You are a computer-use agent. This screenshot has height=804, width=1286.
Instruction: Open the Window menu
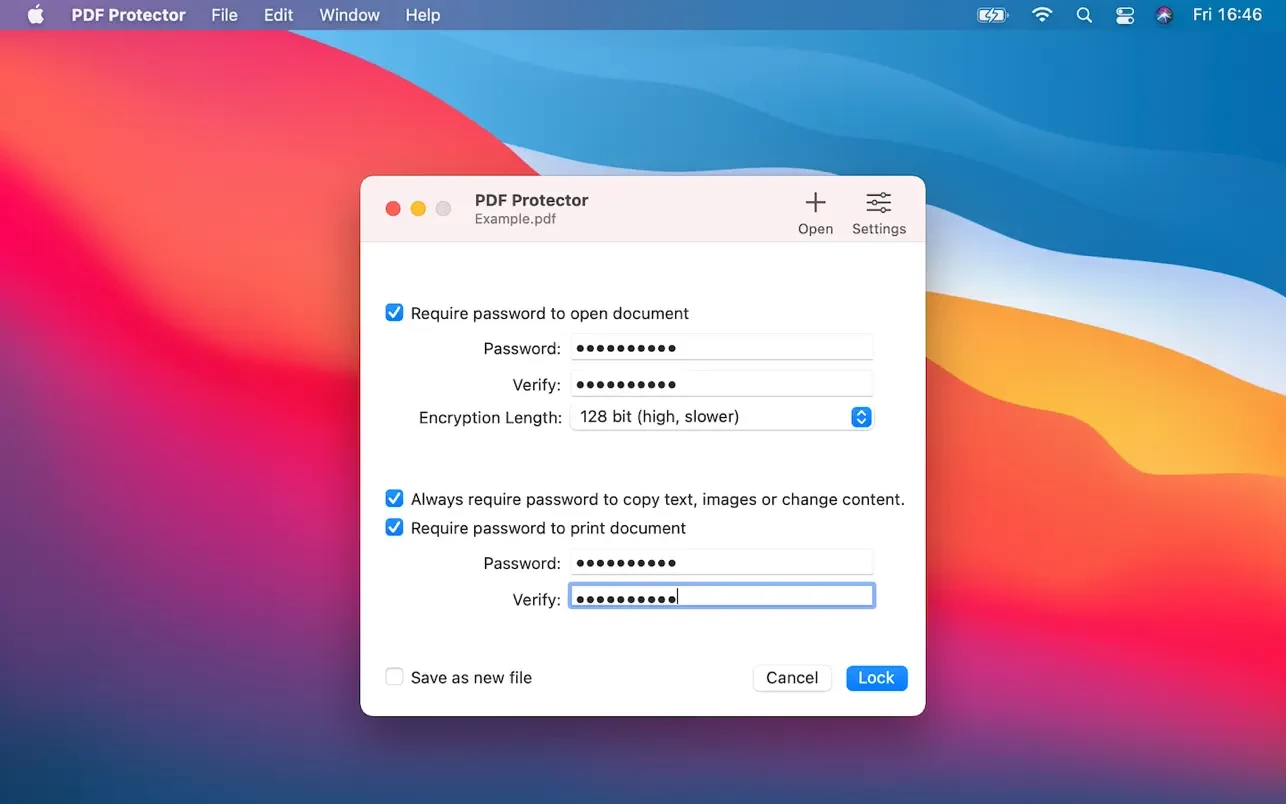[349, 15]
